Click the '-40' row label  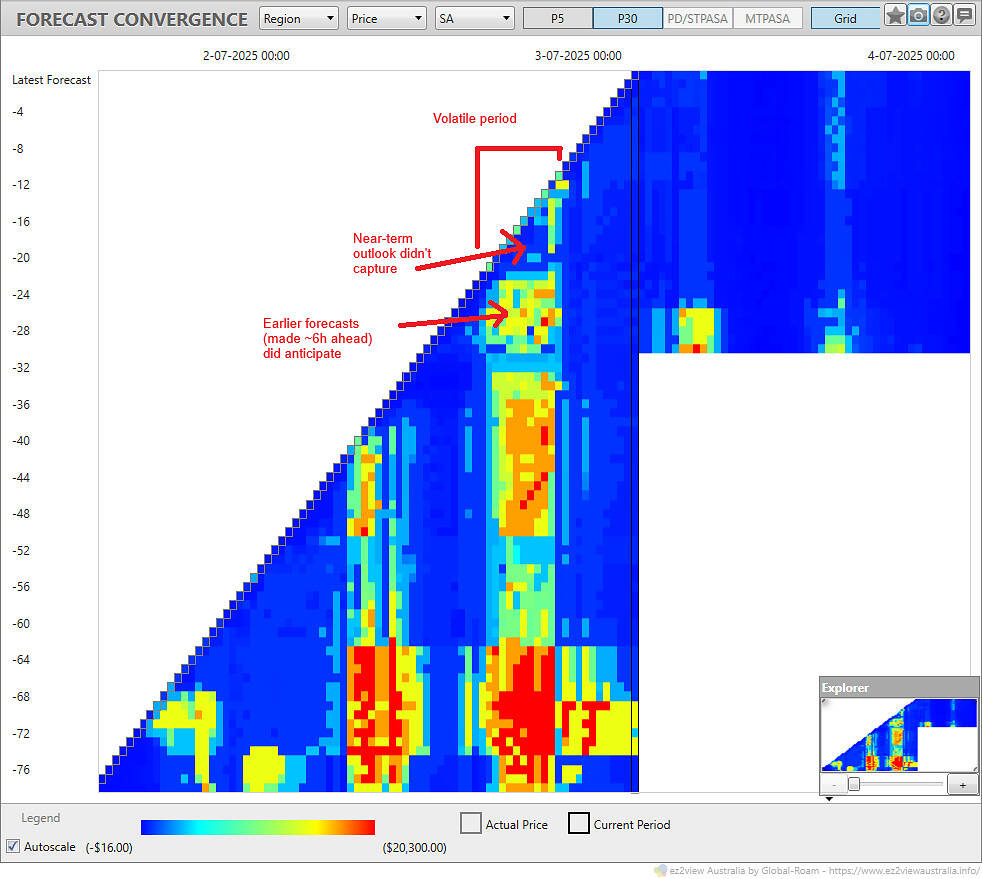[x=21, y=440]
